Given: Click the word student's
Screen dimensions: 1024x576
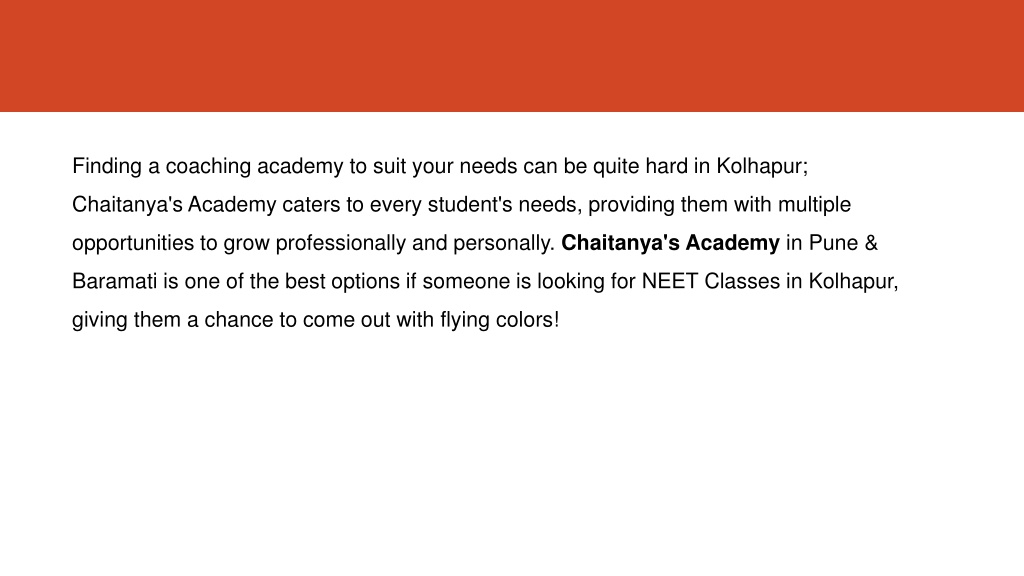Looking at the screenshot, I should (x=470, y=204).
